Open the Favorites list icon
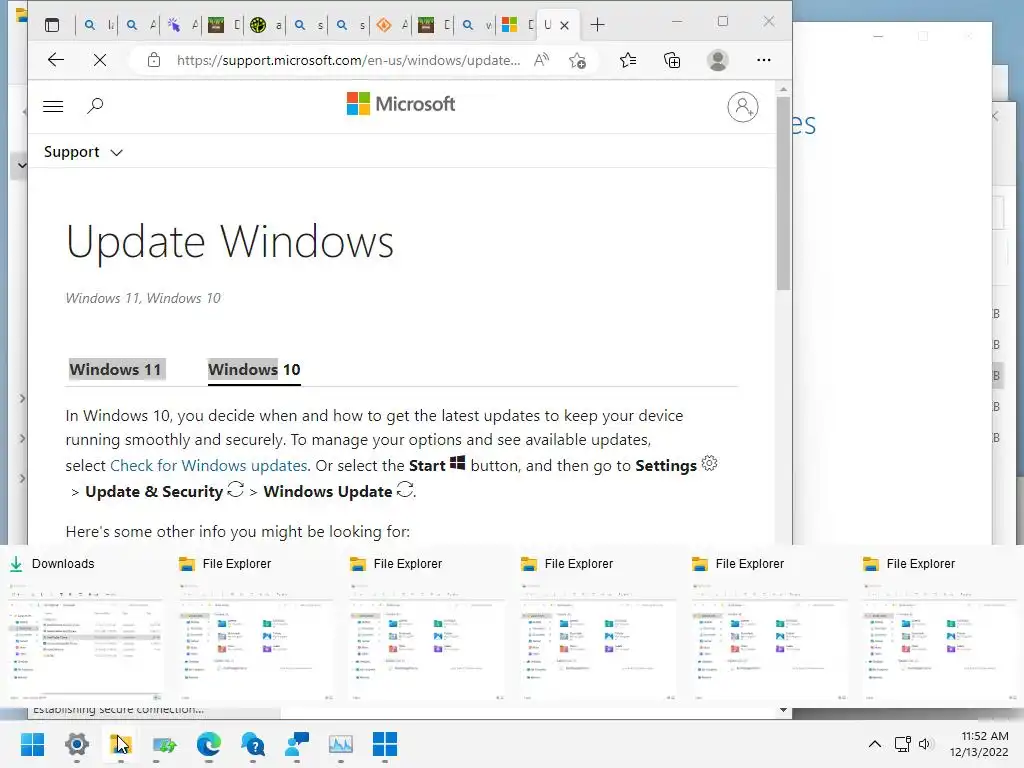Image resolution: width=1024 pixels, height=768 pixels. (628, 60)
